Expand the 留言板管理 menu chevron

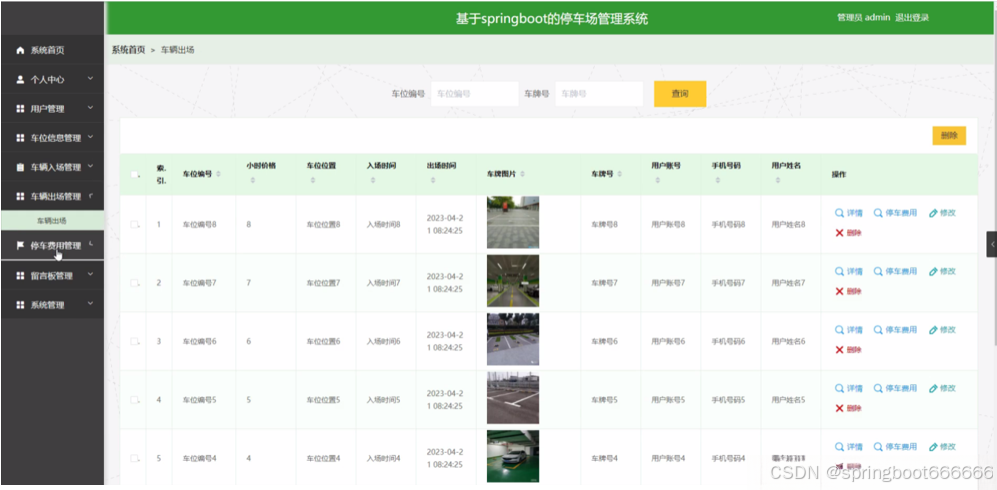pos(90,275)
